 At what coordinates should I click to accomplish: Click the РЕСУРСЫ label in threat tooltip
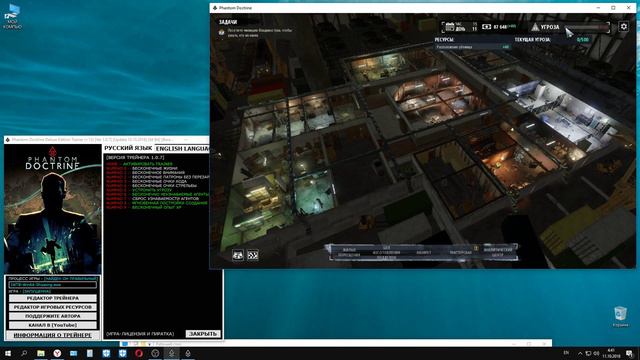tap(444, 40)
